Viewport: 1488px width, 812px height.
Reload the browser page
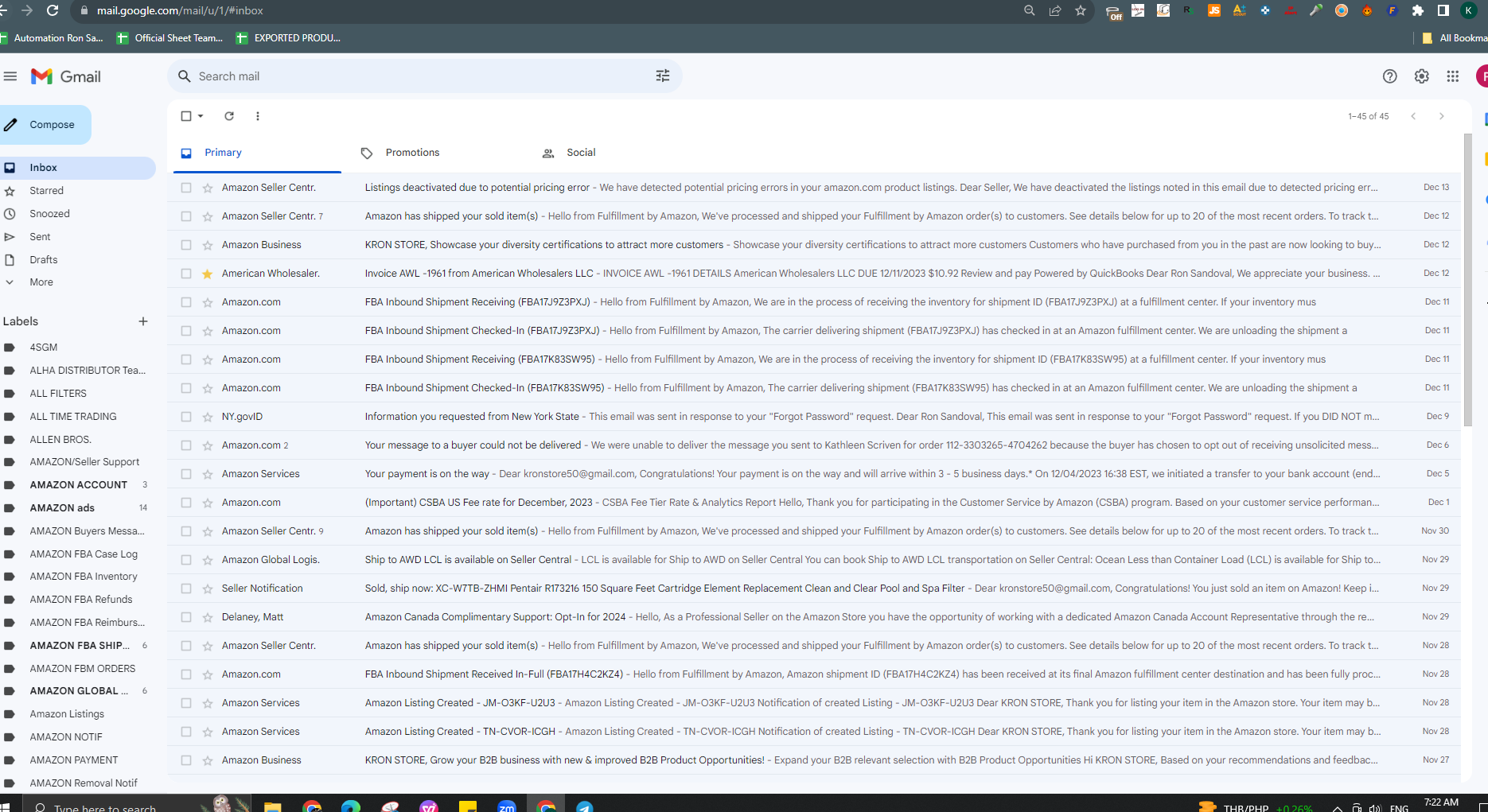click(x=53, y=10)
